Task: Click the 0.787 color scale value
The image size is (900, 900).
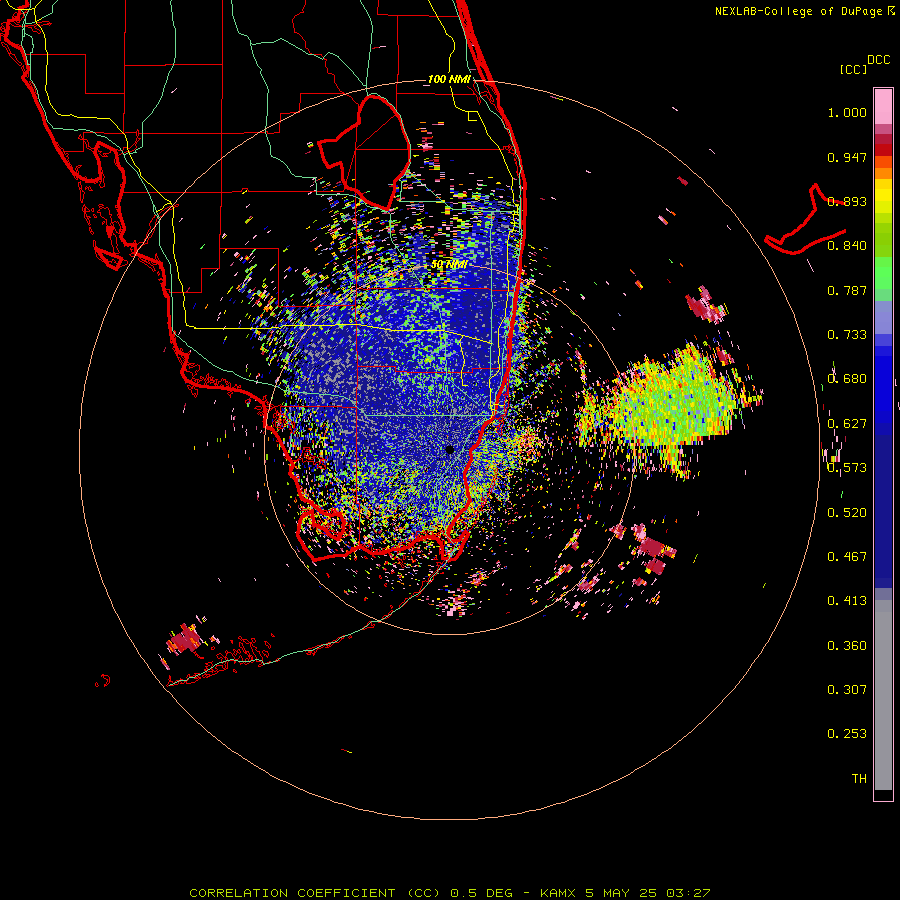Action: click(847, 290)
